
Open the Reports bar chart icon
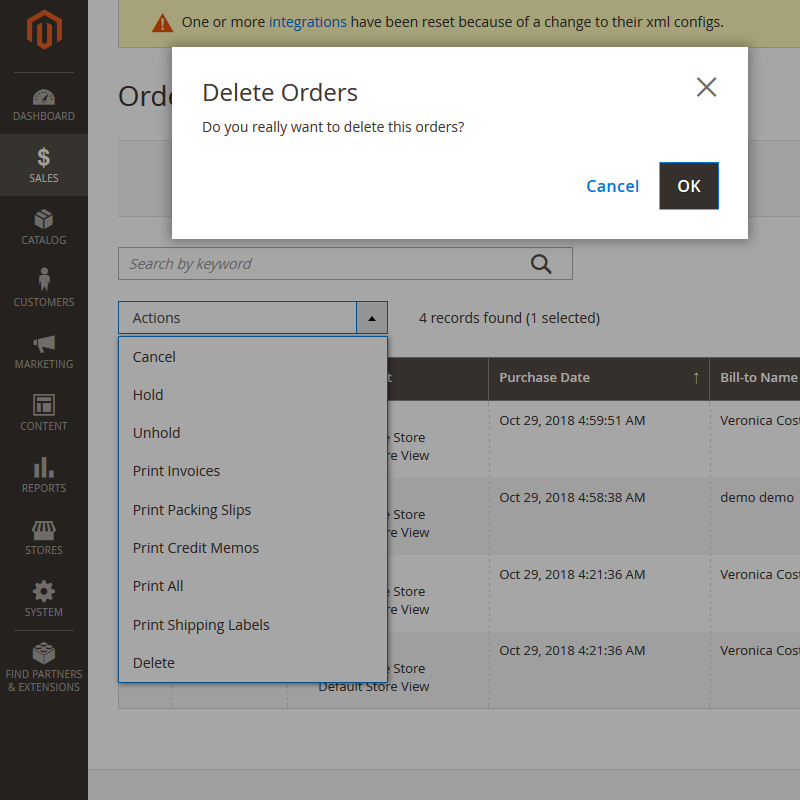(43, 468)
